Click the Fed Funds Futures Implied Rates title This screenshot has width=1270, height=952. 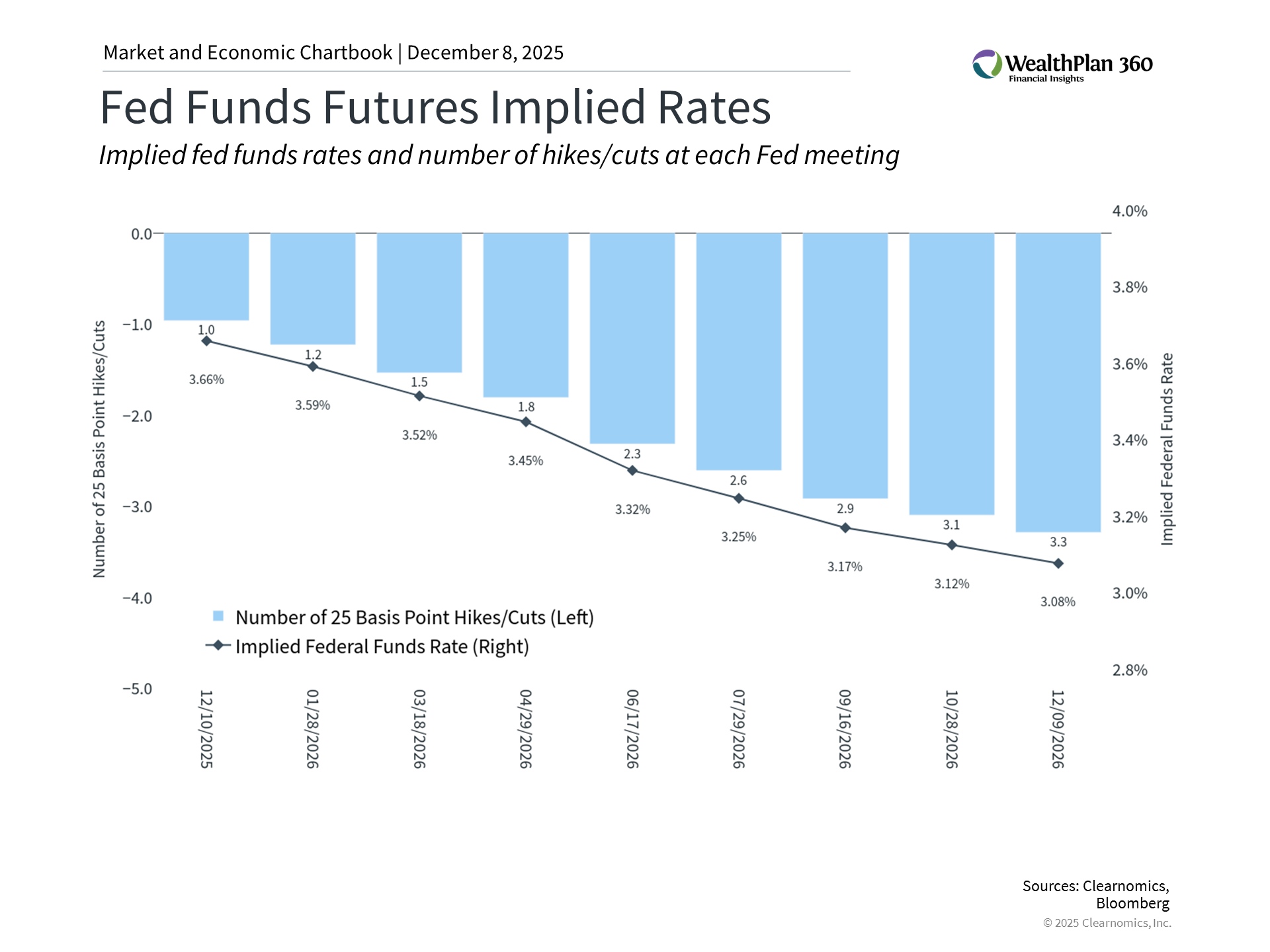click(435, 107)
